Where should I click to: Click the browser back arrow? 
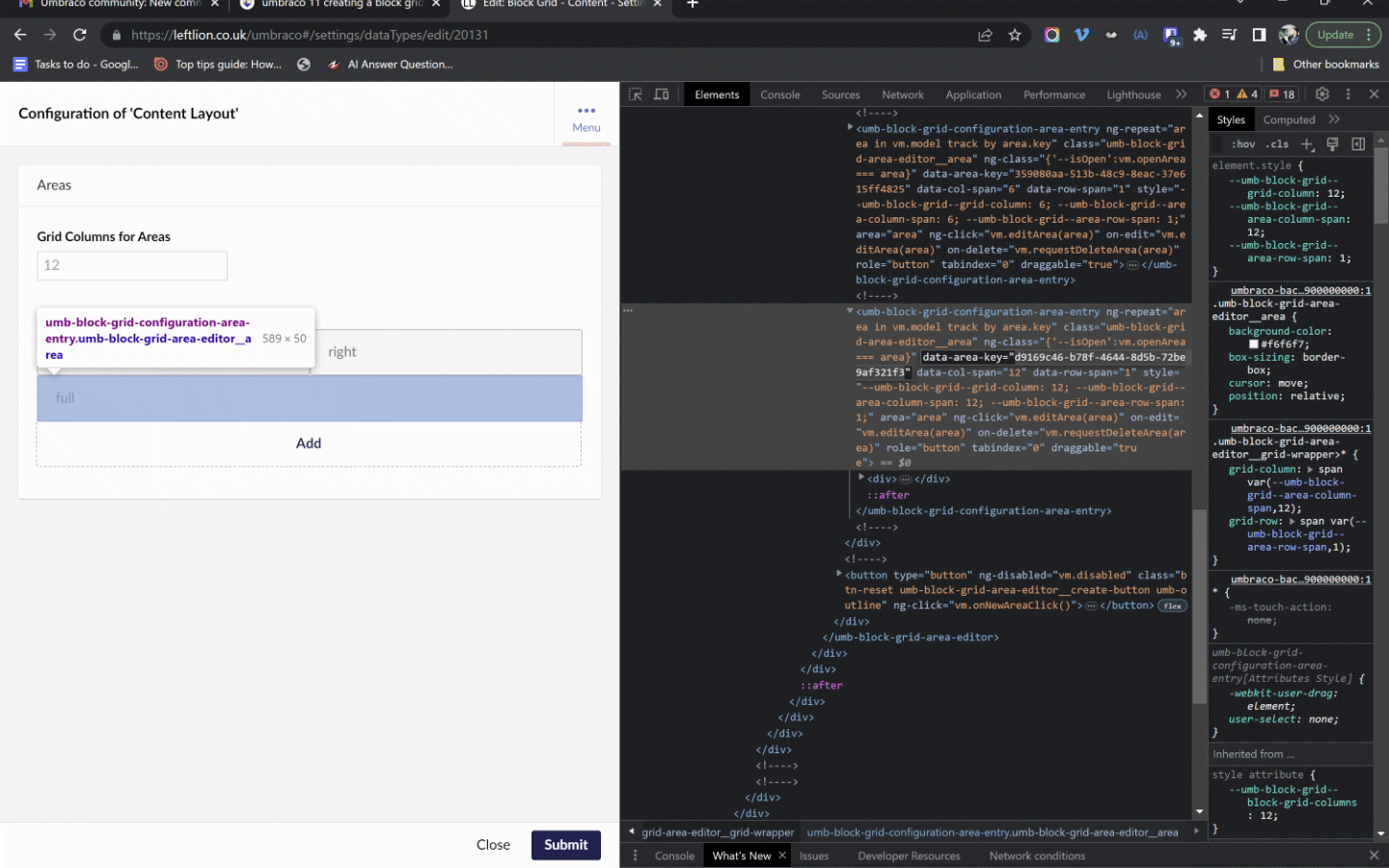coord(20,35)
